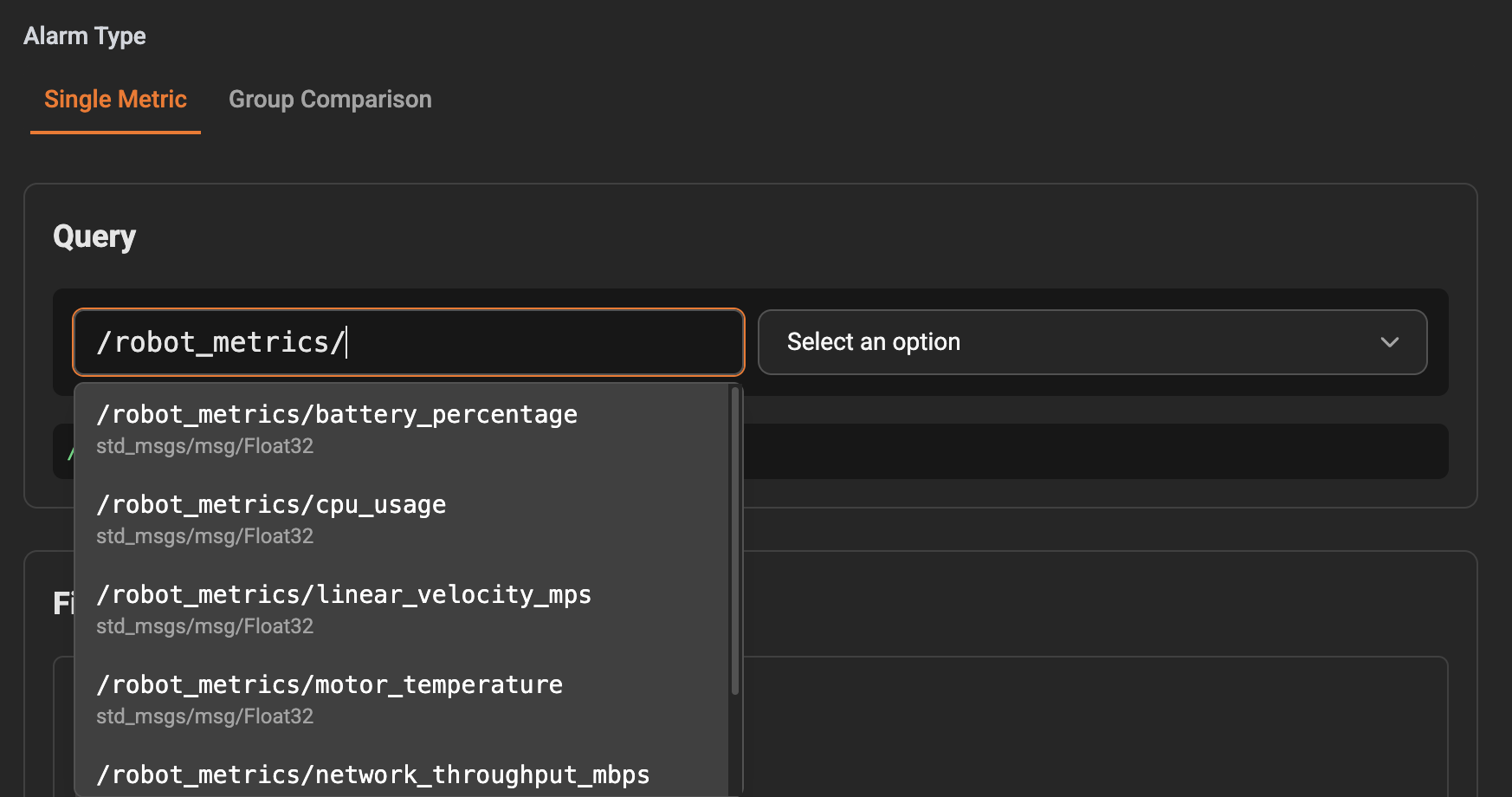Click the Query section heading

click(x=94, y=236)
